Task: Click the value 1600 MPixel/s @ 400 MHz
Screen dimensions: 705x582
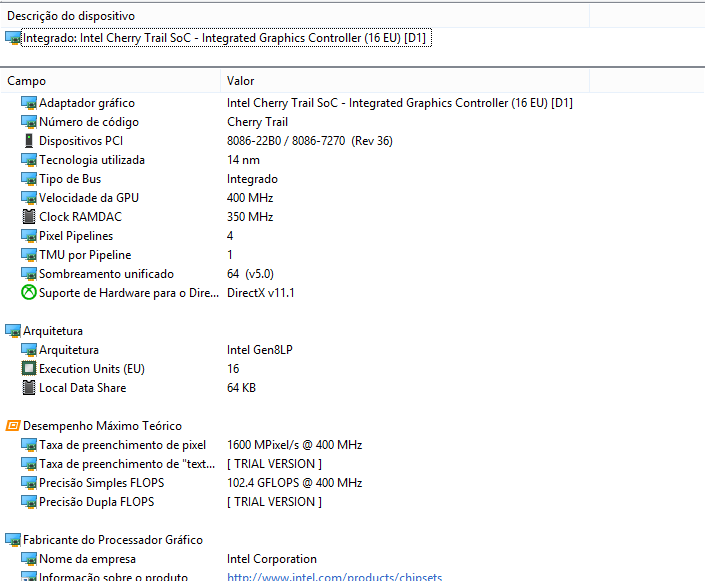Action: 294,445
